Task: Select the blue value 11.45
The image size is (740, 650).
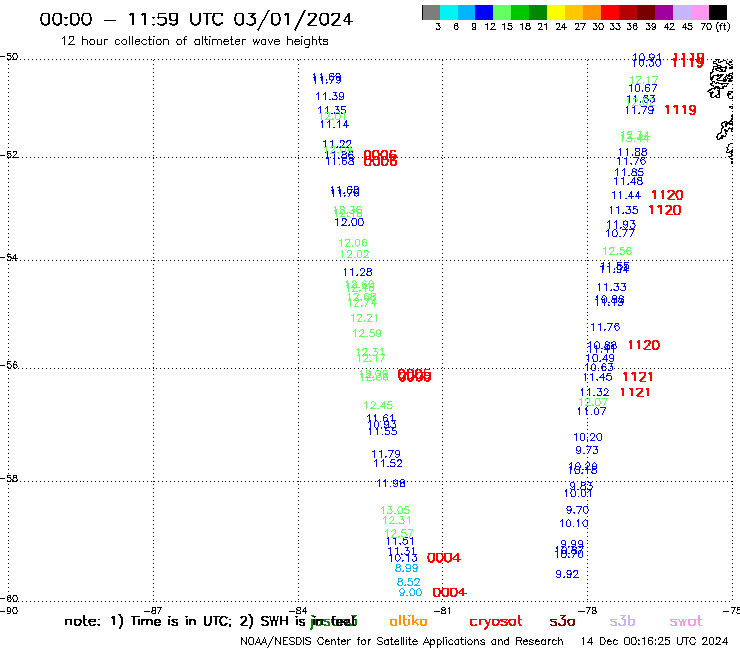Action: coord(598,377)
